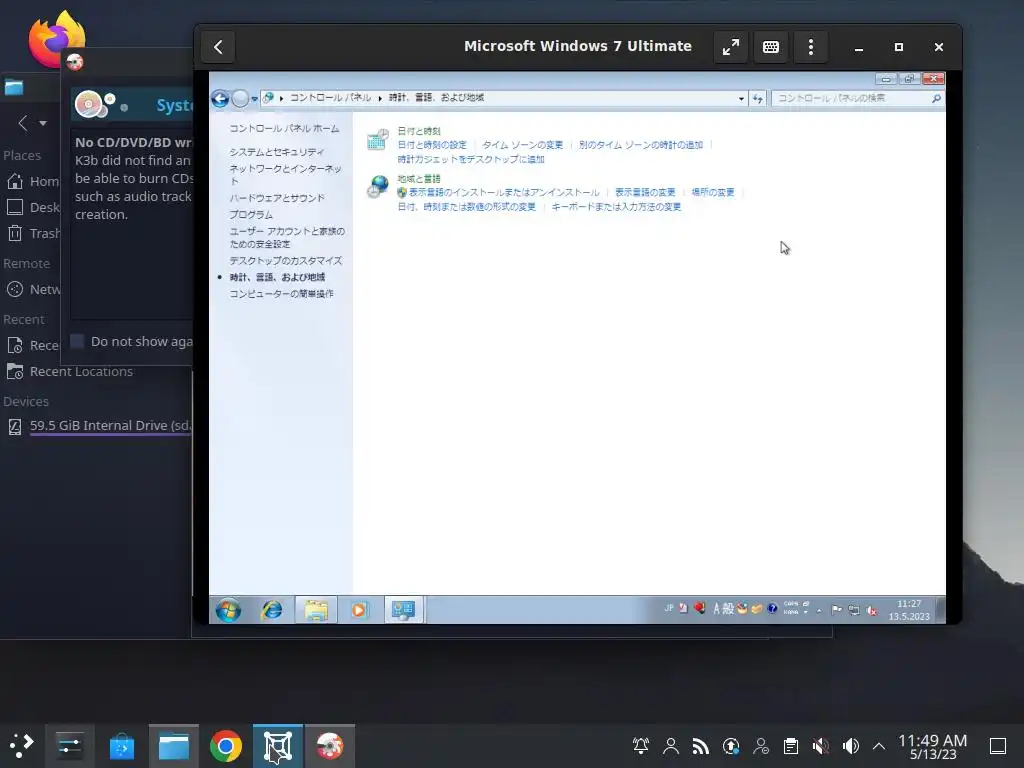Viewport: 1024px width, 768px height.
Task: Open Windows Media Player in Windows 7 taskbar
Action: pyautogui.click(x=359, y=610)
